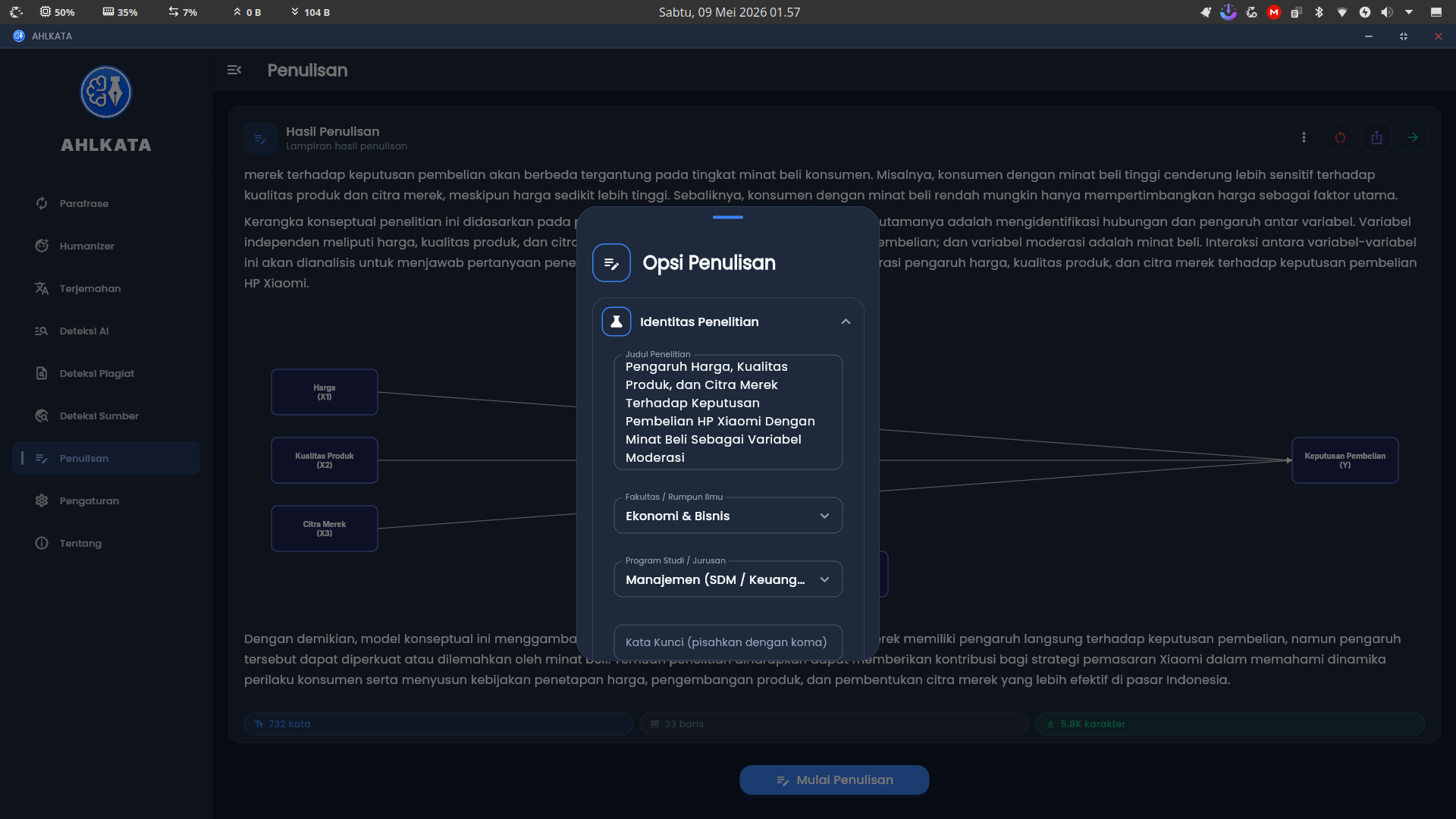Click the red regenerate icon
The height and width of the screenshot is (819, 1456).
coord(1340,137)
